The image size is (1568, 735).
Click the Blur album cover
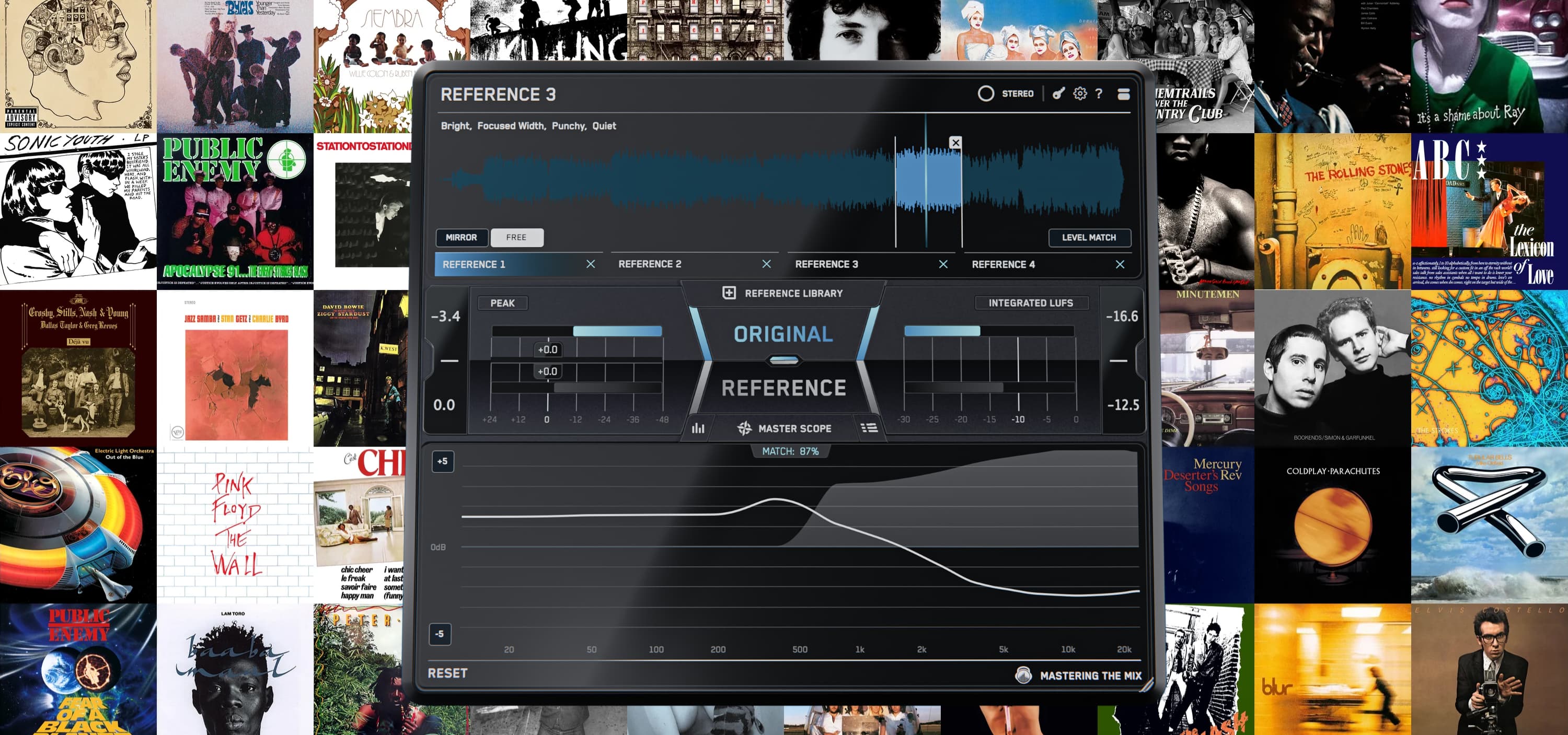[x=1332, y=669]
